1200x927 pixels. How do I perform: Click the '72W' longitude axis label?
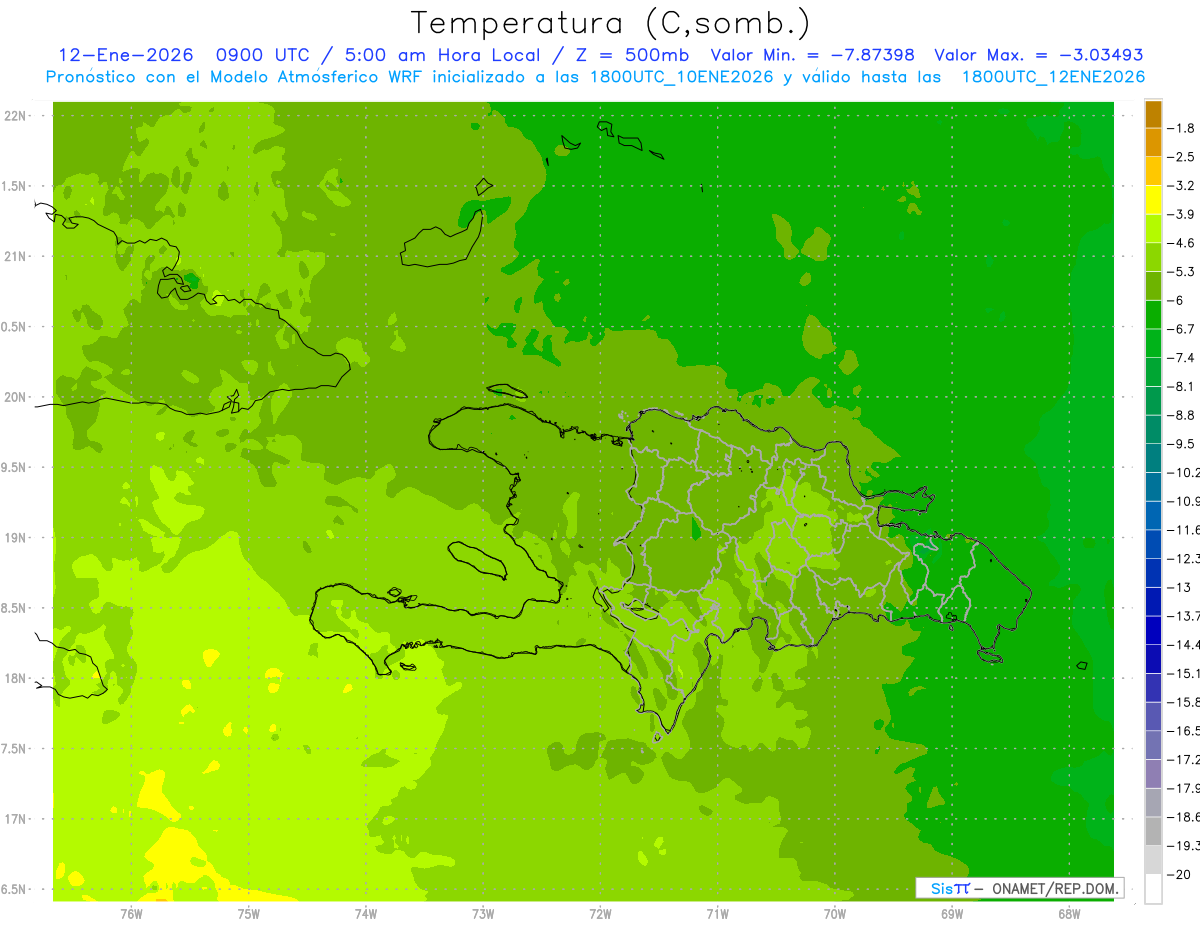coord(600,914)
